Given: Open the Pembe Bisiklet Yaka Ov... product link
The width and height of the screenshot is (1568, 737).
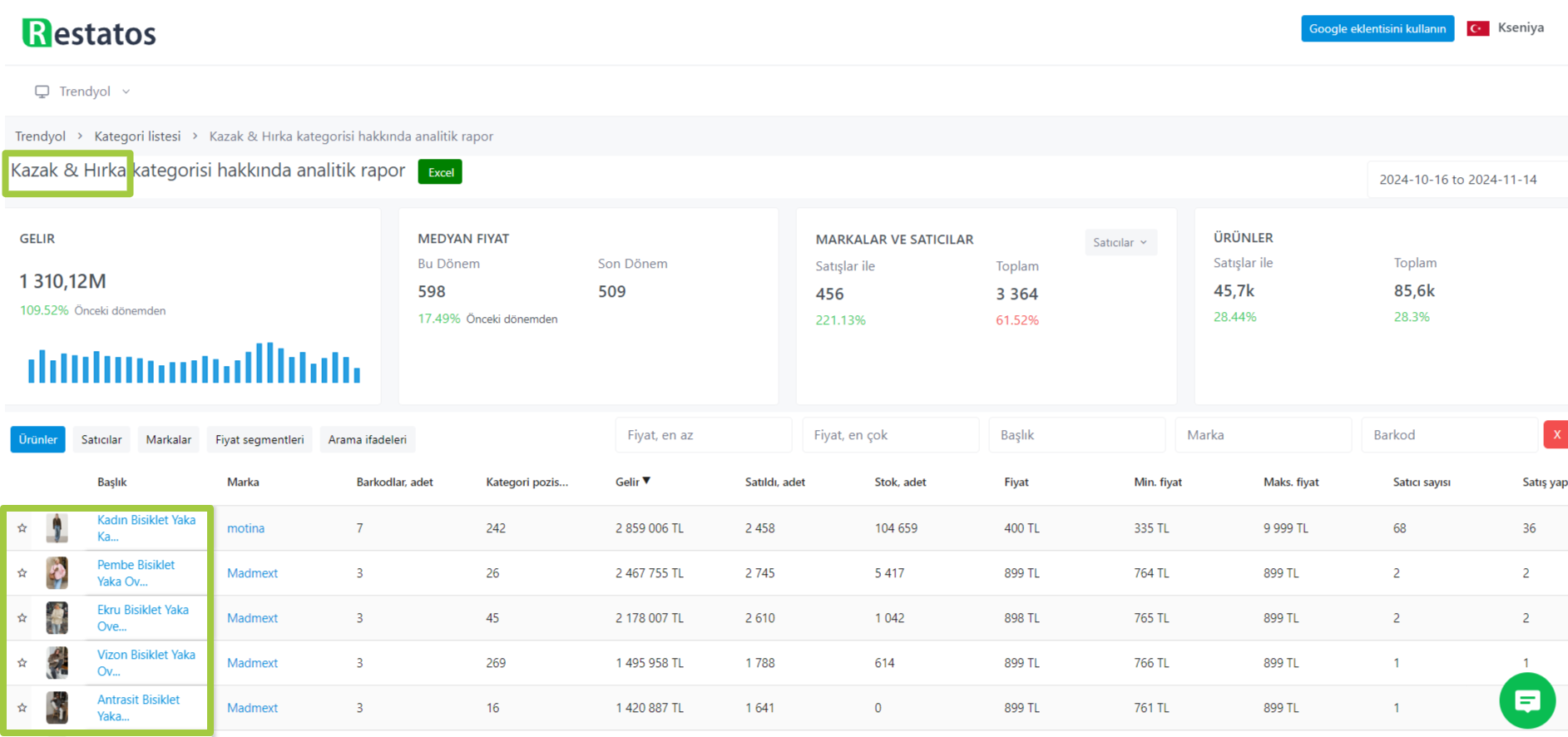Looking at the screenshot, I should point(136,573).
